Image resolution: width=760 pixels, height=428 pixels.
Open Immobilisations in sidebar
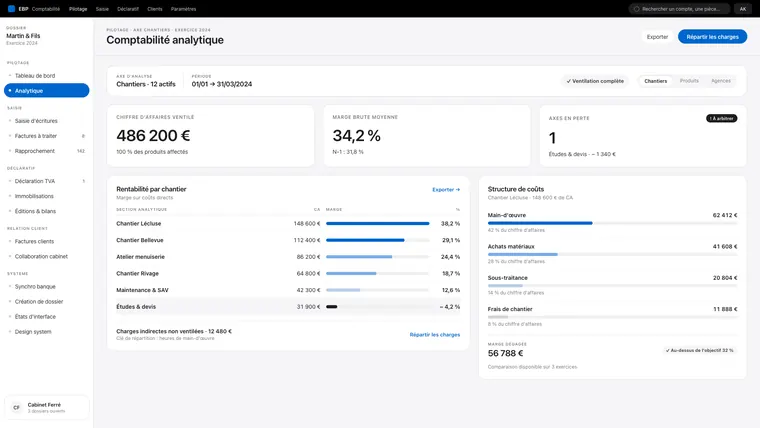click(x=47, y=196)
